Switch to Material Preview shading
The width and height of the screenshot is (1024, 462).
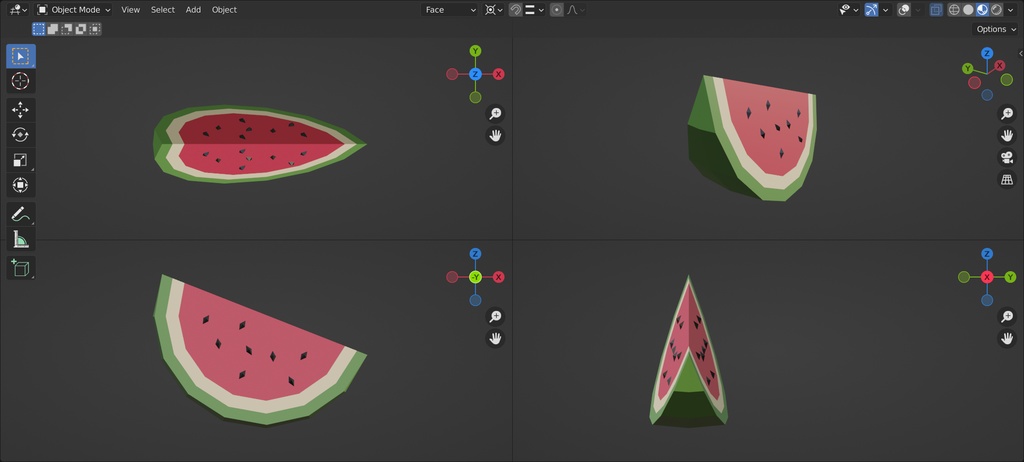[982, 10]
